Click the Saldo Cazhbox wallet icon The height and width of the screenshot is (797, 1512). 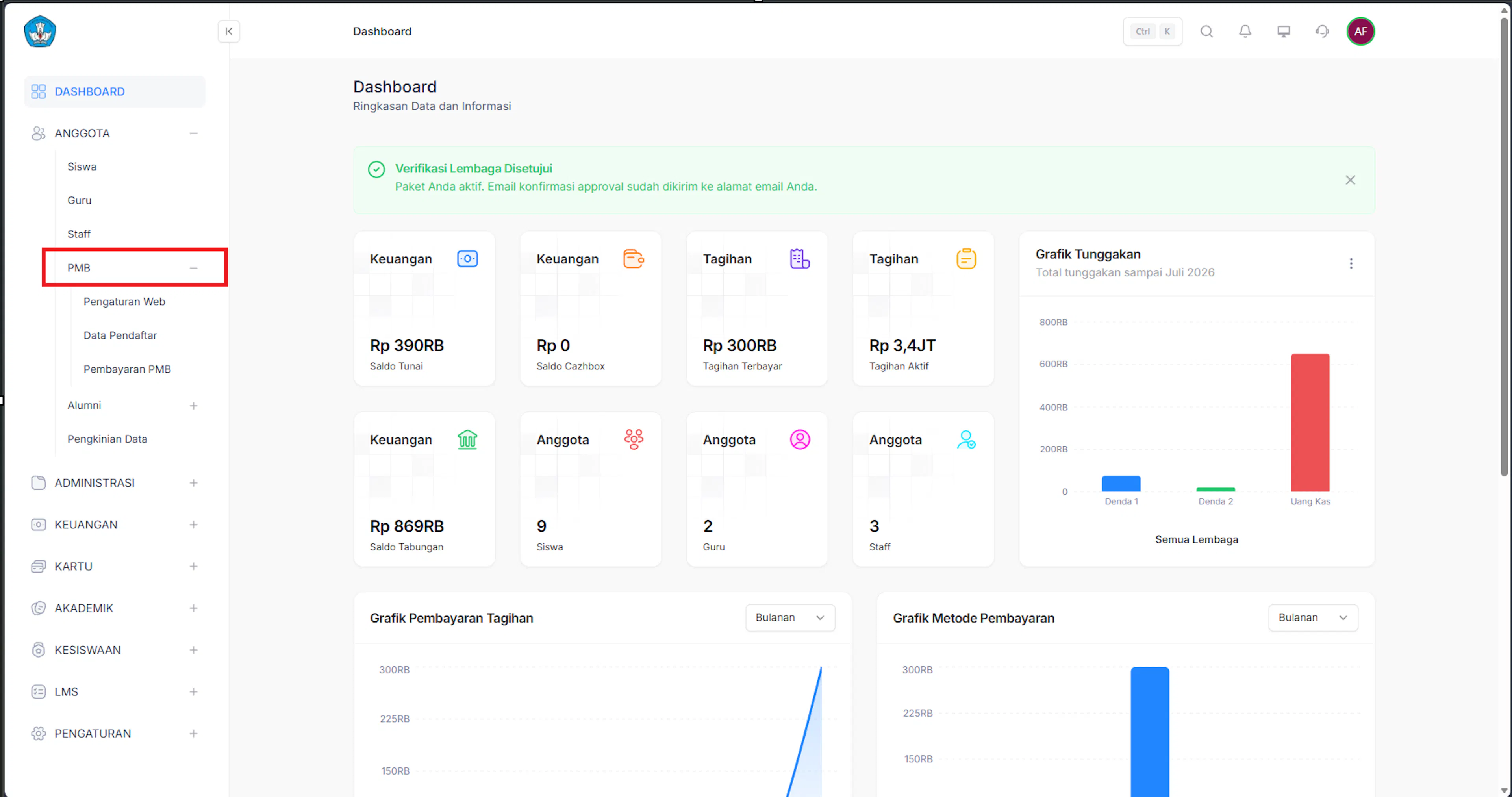[x=633, y=259]
